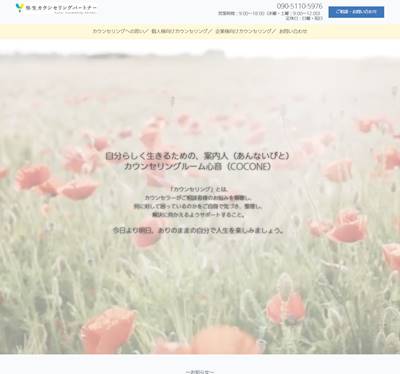Open the お問い合わせ navigation item
The height and width of the screenshot is (374, 400).
[x=293, y=31]
